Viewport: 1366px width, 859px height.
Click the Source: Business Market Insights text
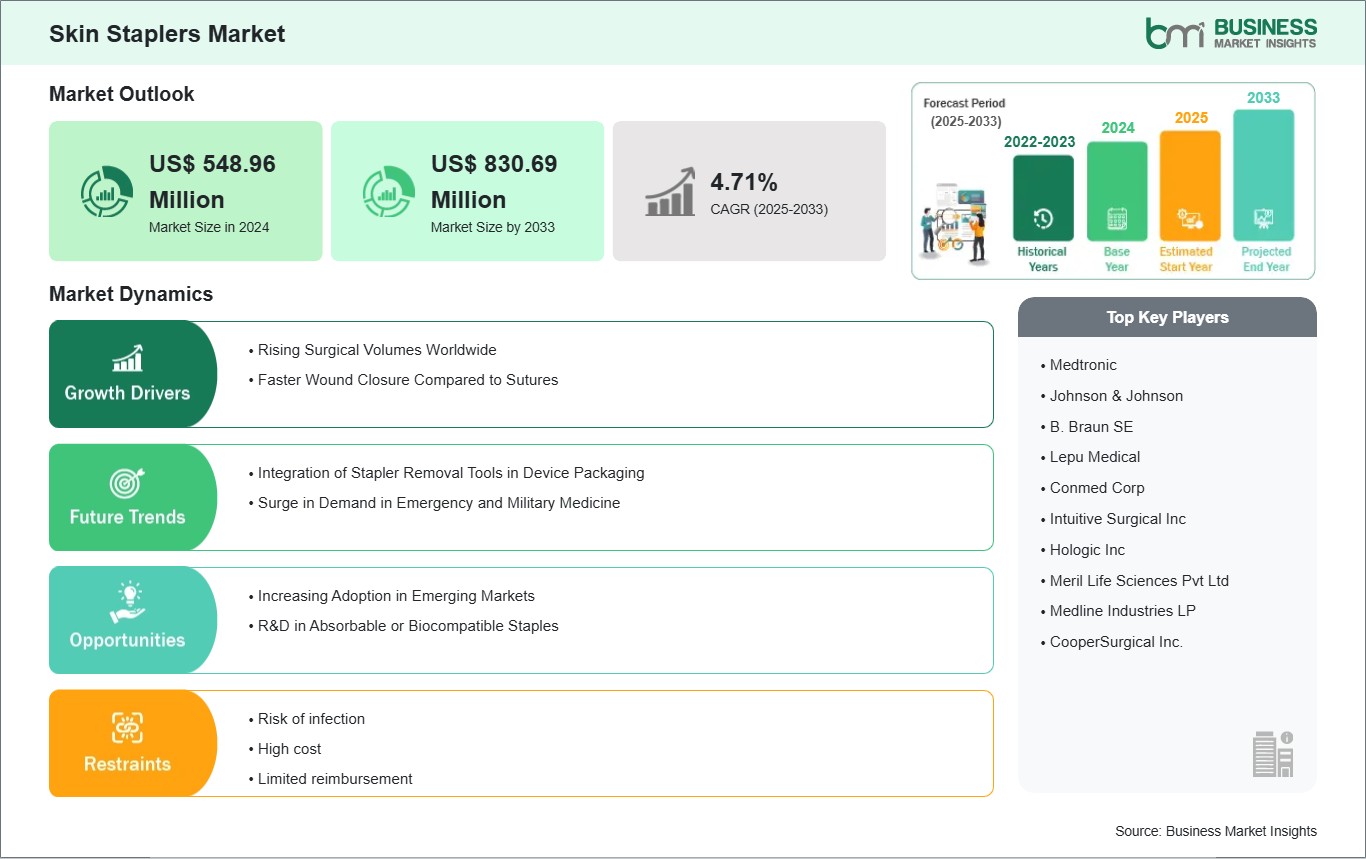1216,831
